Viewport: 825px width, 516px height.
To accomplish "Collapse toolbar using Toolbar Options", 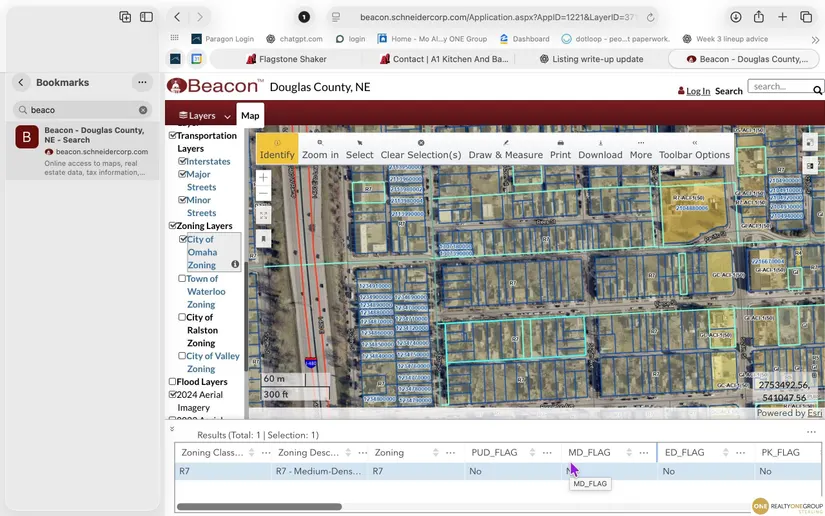I will tap(694, 150).
